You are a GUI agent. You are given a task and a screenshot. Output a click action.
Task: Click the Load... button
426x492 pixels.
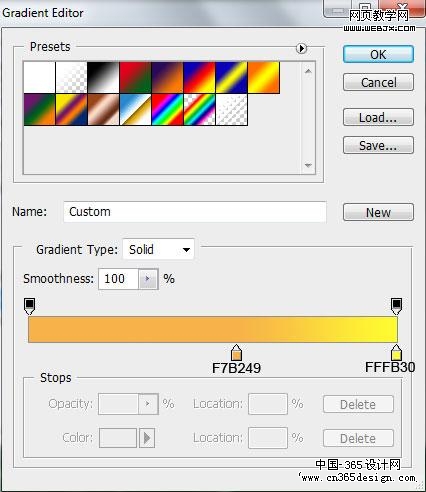(378, 117)
